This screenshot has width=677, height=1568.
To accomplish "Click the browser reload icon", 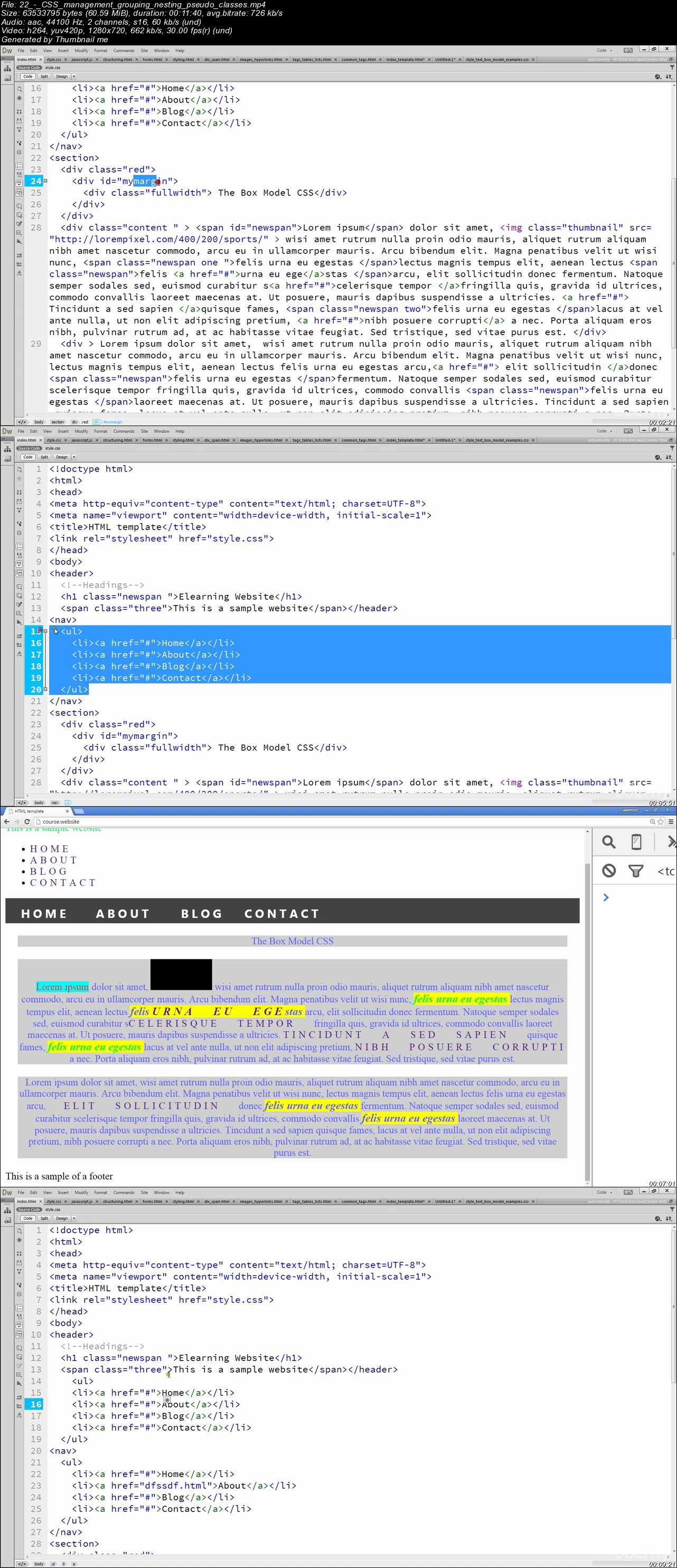I will pyautogui.click(x=26, y=821).
